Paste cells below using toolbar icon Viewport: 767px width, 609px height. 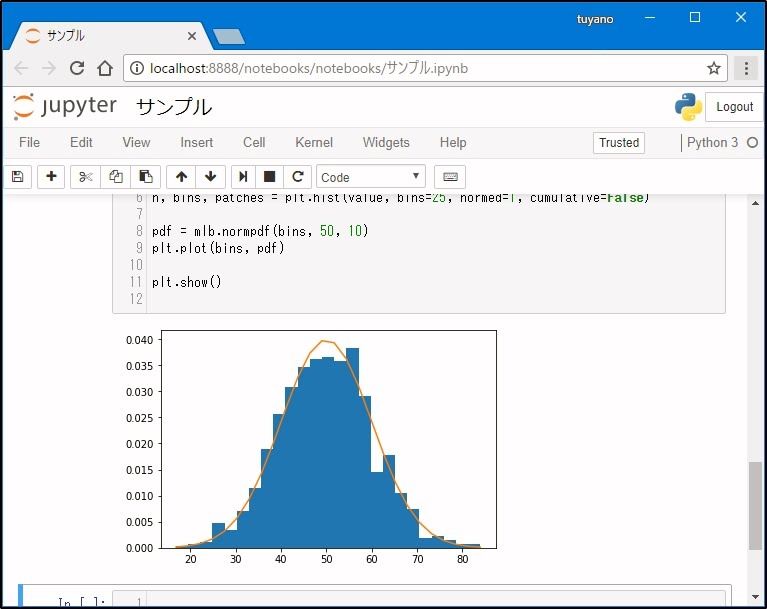point(145,177)
